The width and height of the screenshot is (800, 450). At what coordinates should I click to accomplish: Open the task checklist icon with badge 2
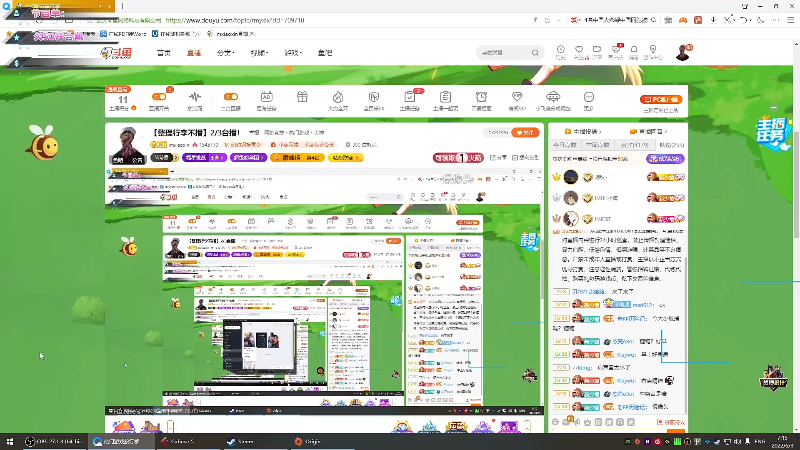click(x=410, y=97)
